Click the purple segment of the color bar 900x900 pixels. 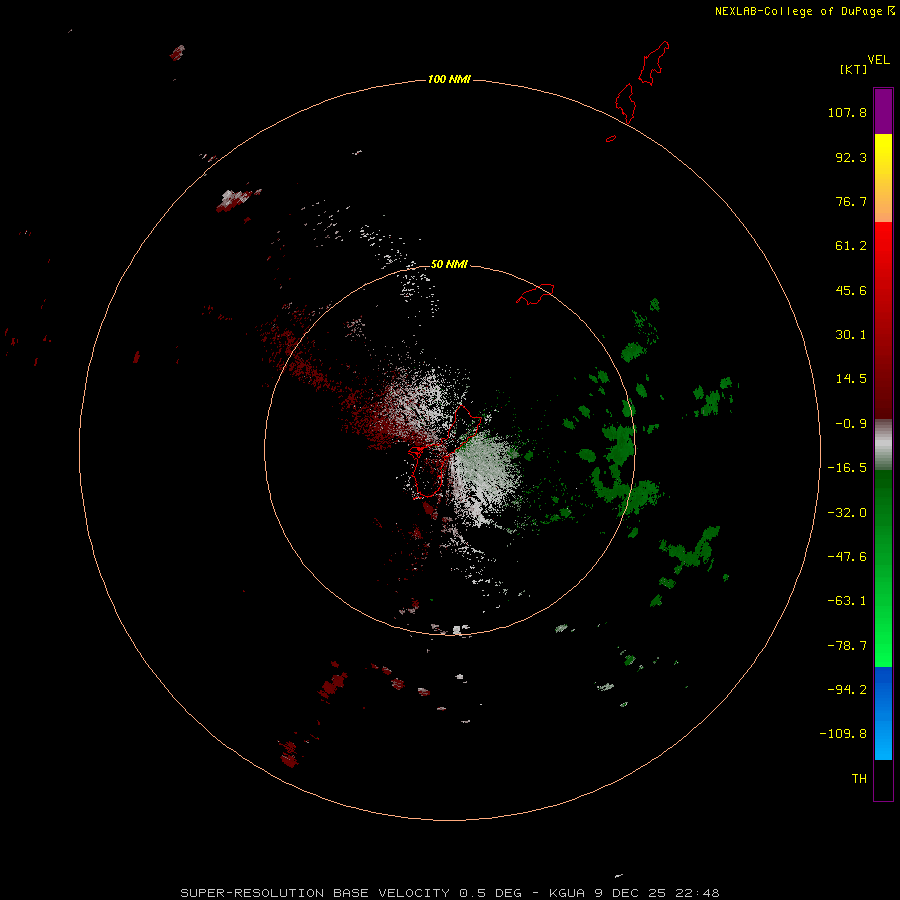point(883,111)
